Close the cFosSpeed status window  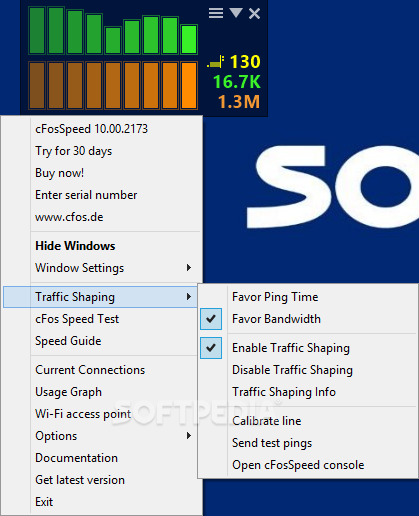[x=254, y=14]
